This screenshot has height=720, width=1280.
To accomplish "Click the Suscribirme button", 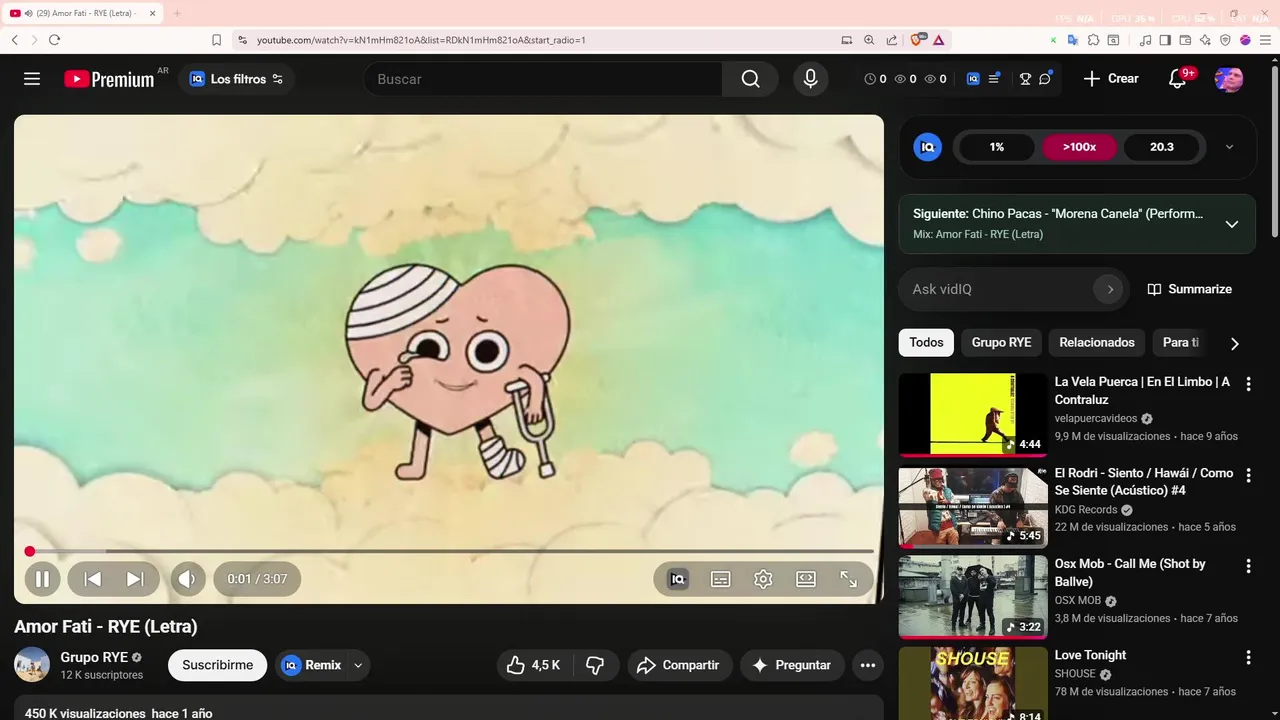I will tap(217, 665).
